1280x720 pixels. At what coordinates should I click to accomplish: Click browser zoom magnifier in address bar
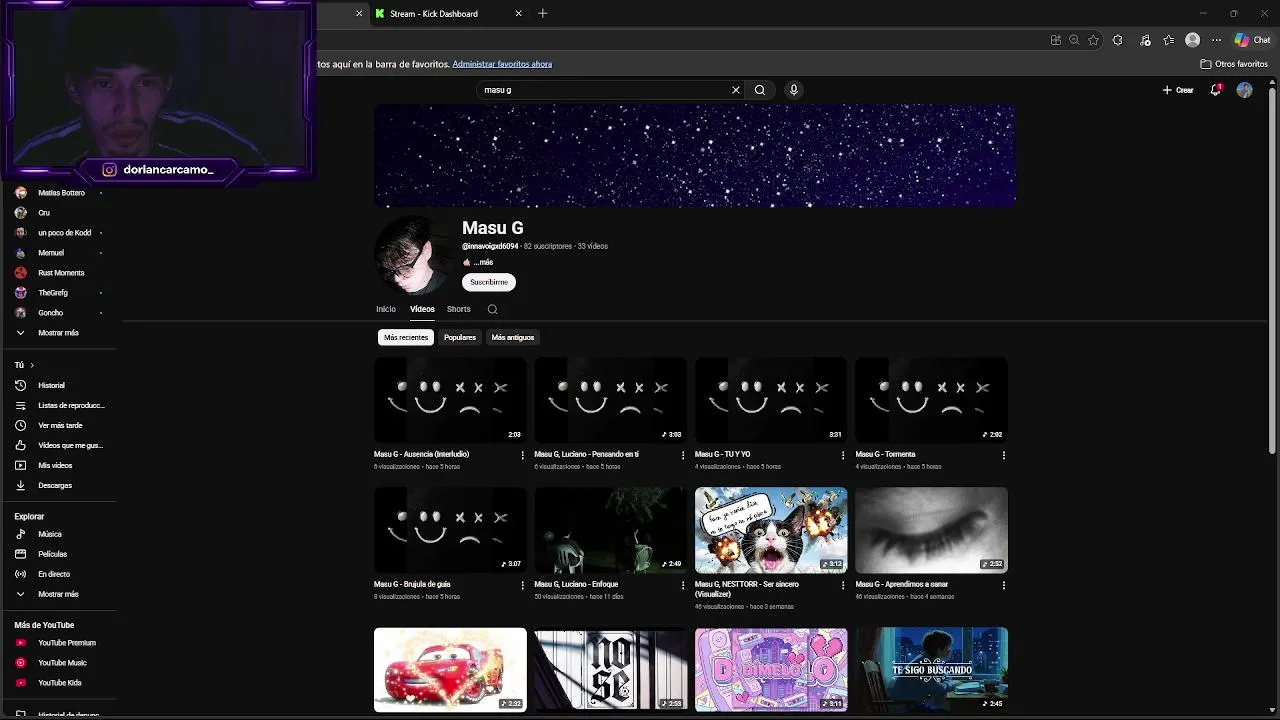[1074, 40]
